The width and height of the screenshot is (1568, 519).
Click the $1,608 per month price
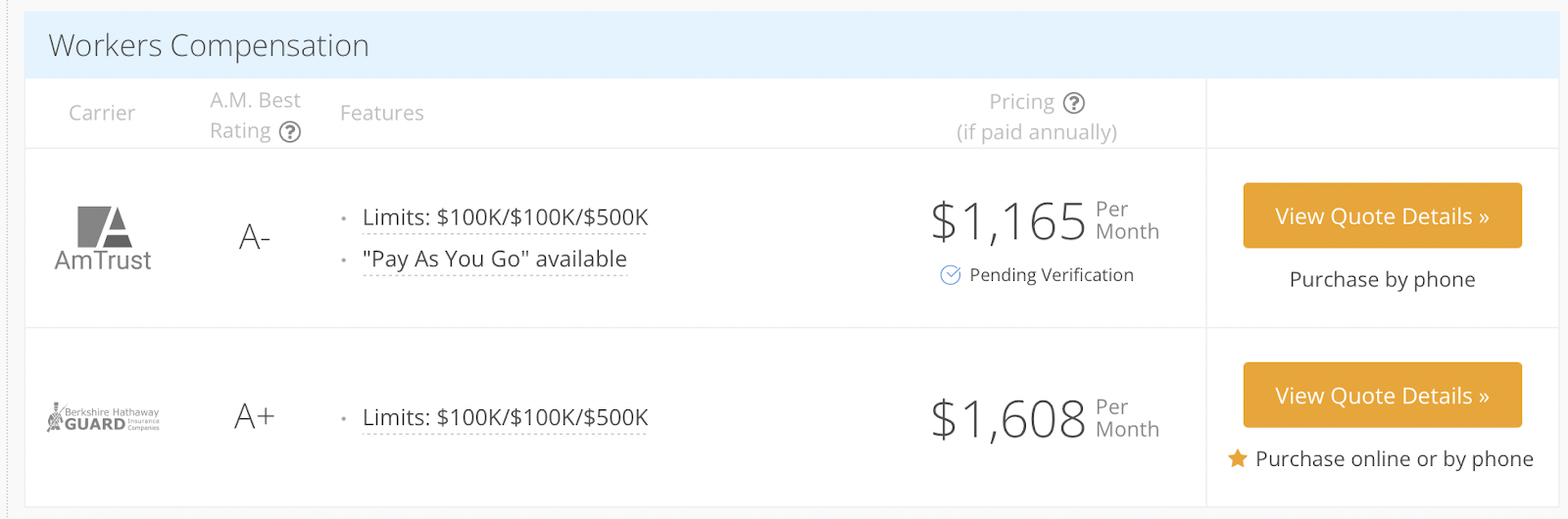coord(1008,419)
